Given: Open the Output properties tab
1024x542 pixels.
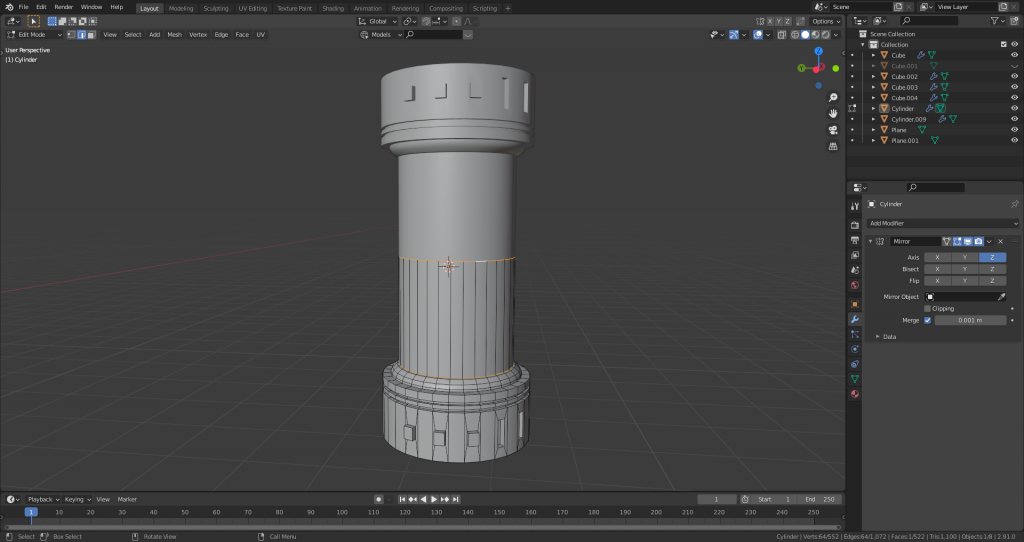Looking at the screenshot, I should coord(855,240).
